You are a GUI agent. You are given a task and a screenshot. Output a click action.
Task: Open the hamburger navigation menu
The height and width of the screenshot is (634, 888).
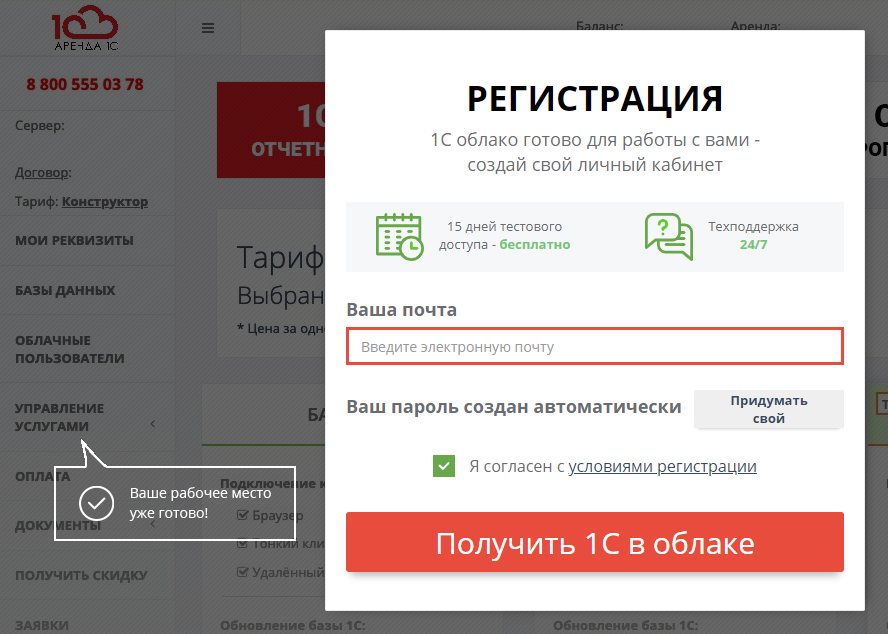[208, 27]
